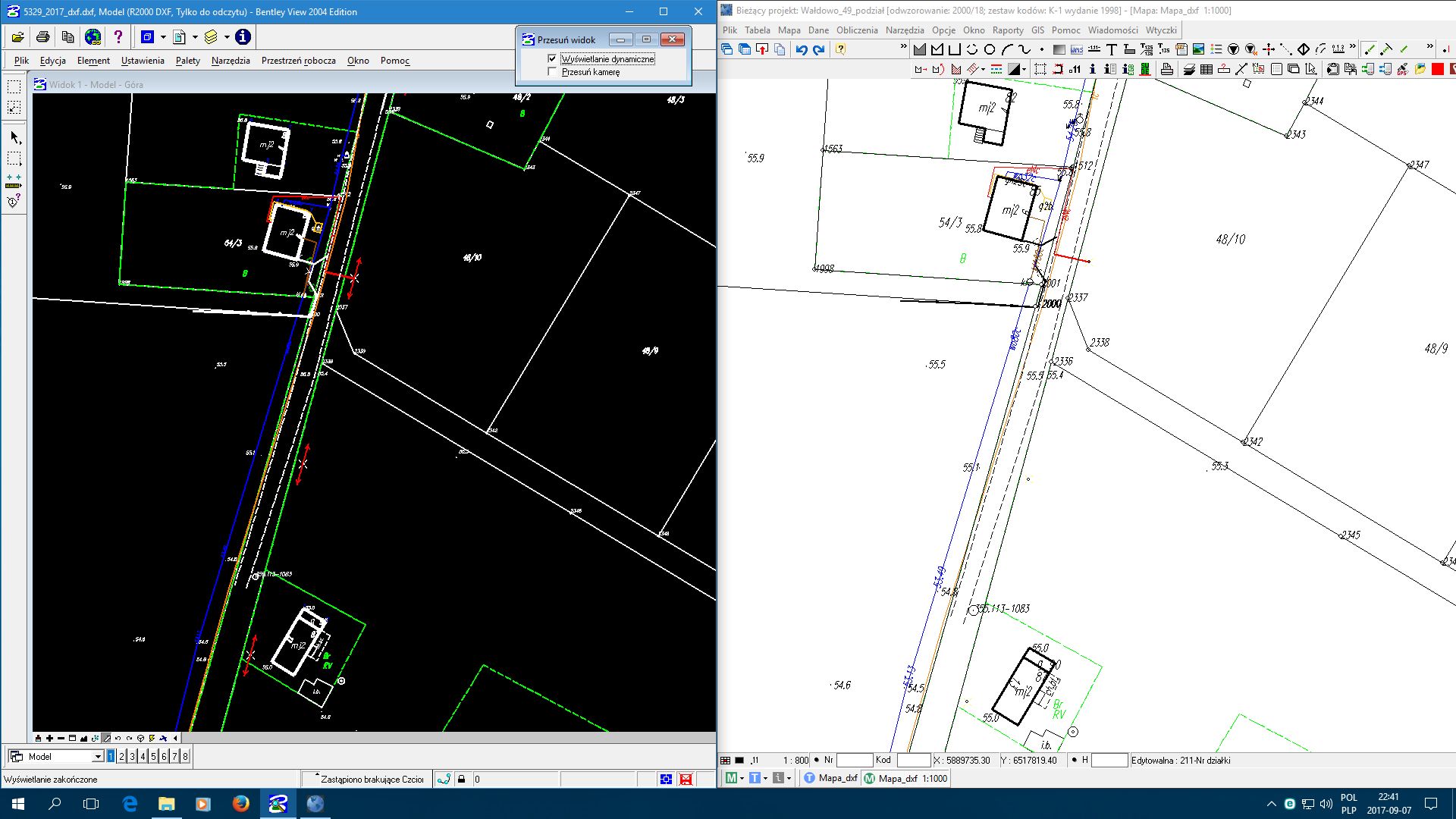Open the Wtyczki menu in map application

1161,30
